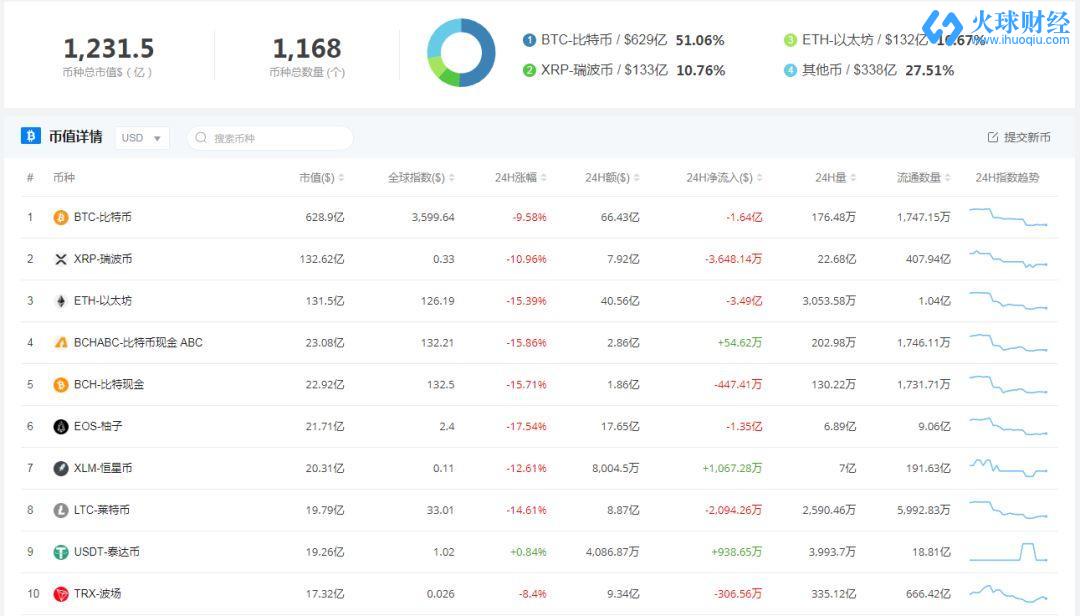The width and height of the screenshot is (1080, 616).
Task: Open ETH-以太坊 coin details
Action: 103,301
